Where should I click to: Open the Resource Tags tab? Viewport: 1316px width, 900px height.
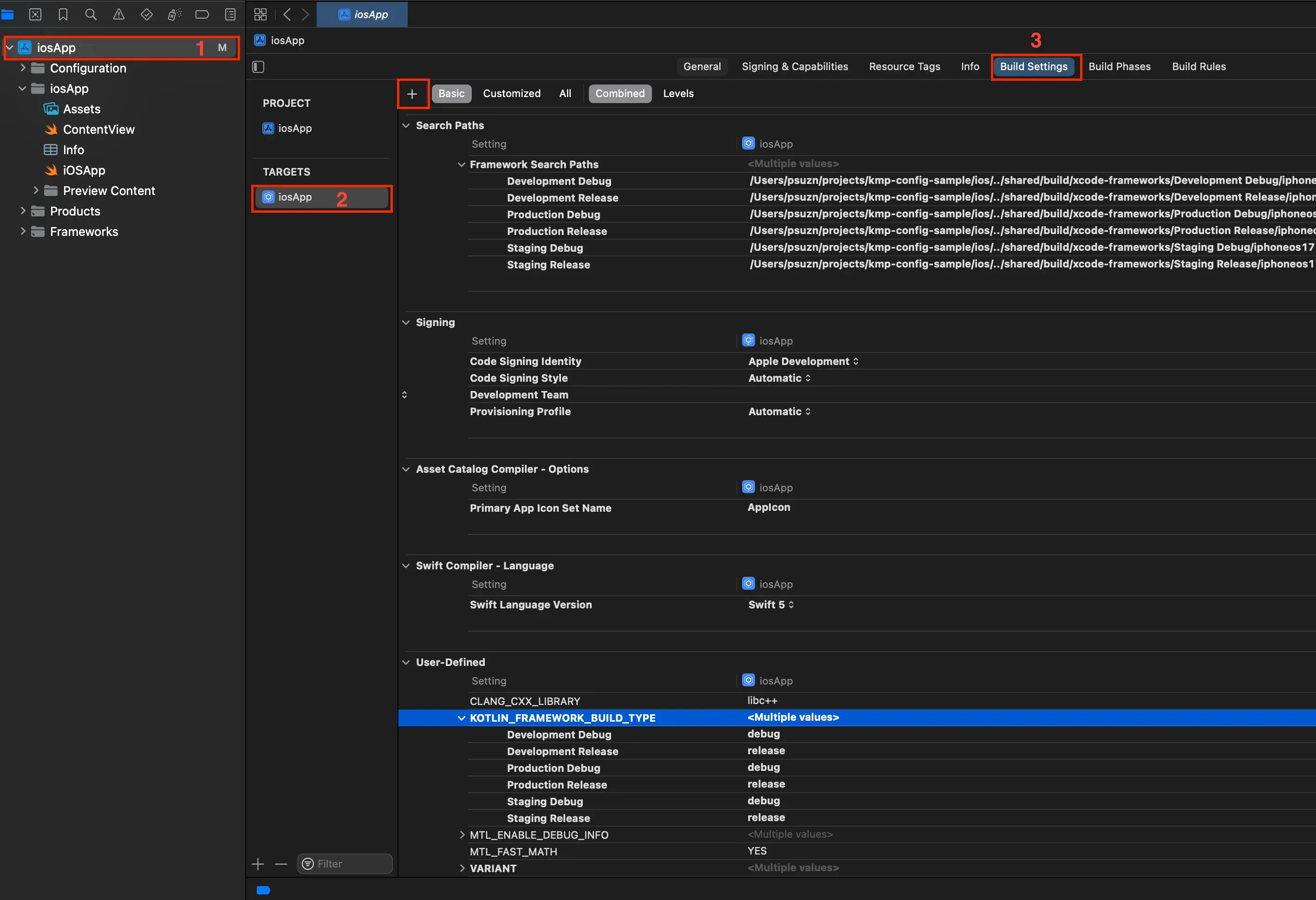click(904, 66)
